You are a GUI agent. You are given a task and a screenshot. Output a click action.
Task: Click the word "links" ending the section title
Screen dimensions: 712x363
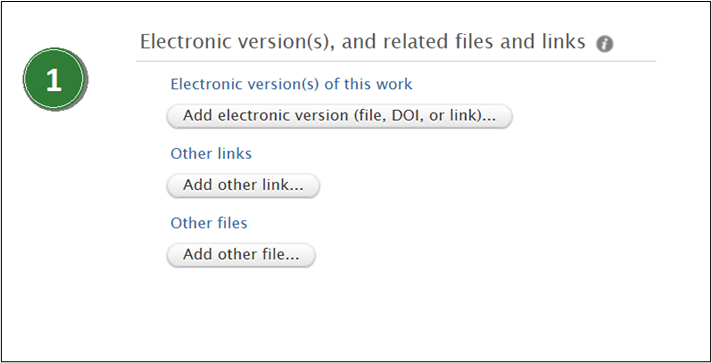[x=564, y=42]
